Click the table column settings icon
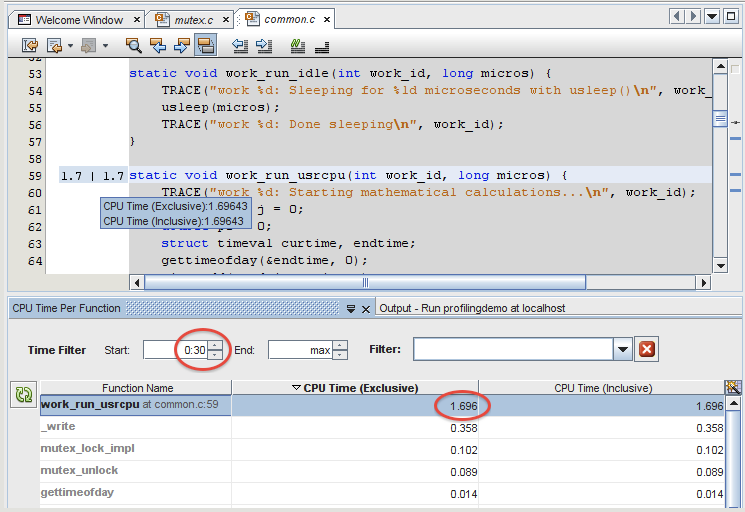This screenshot has width=745, height=512. tap(733, 387)
